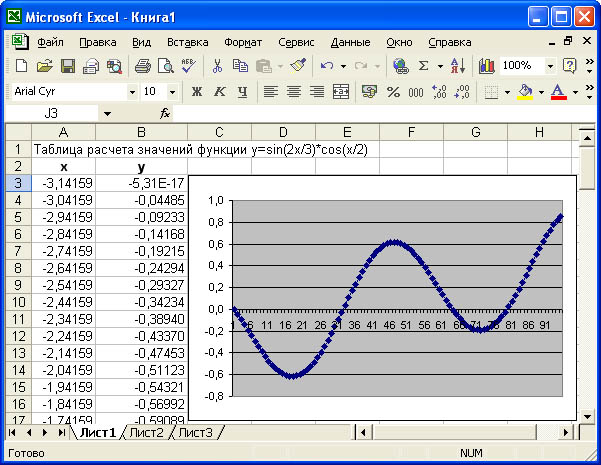The image size is (601, 465).
Task: Select column A header
Action: tap(63, 132)
